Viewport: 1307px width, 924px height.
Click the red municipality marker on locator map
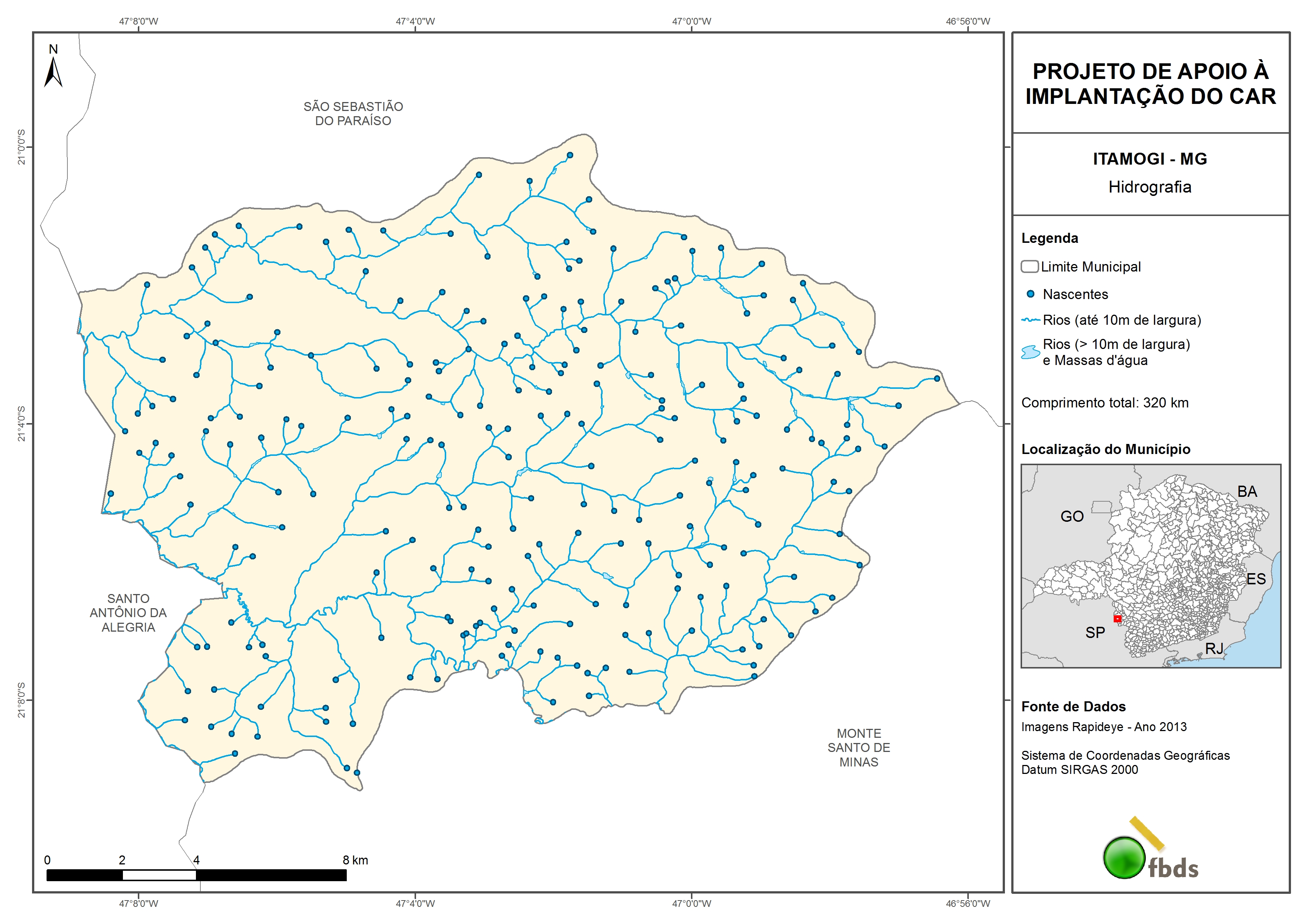point(1117,619)
